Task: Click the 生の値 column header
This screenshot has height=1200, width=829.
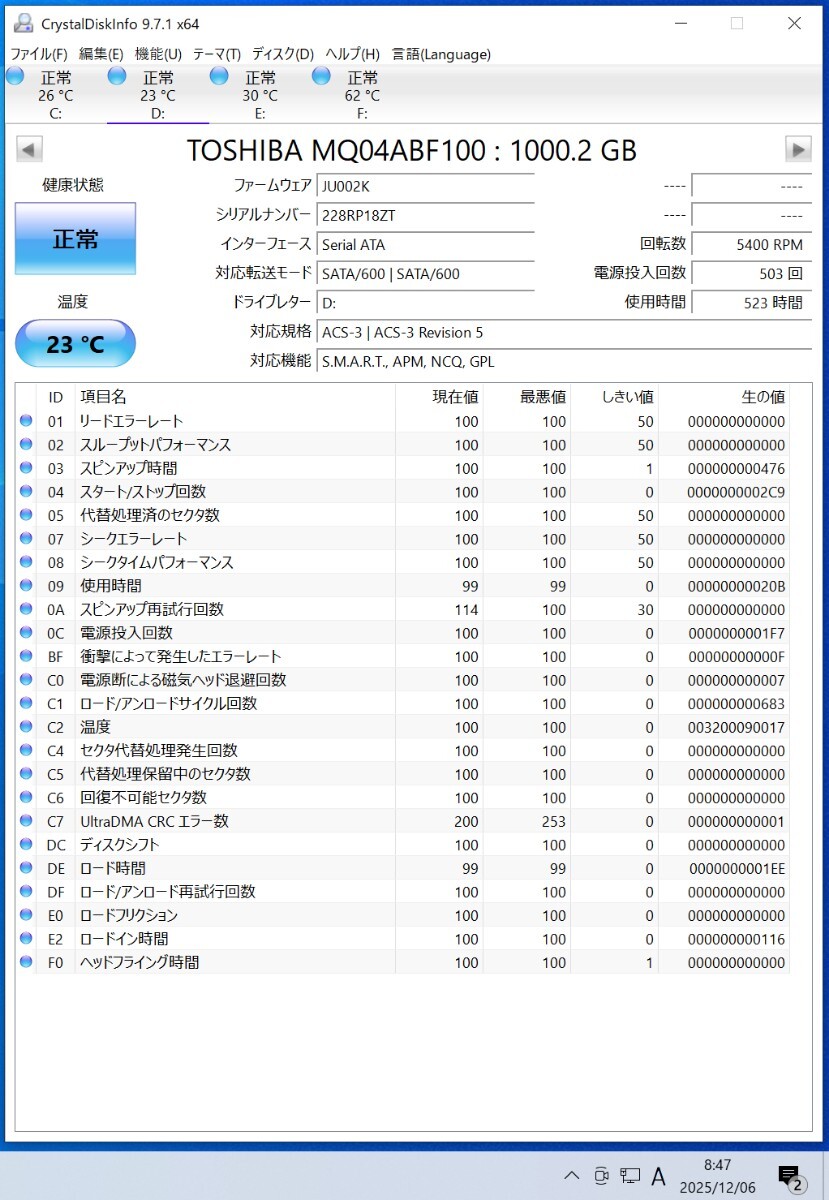Action: click(x=724, y=397)
